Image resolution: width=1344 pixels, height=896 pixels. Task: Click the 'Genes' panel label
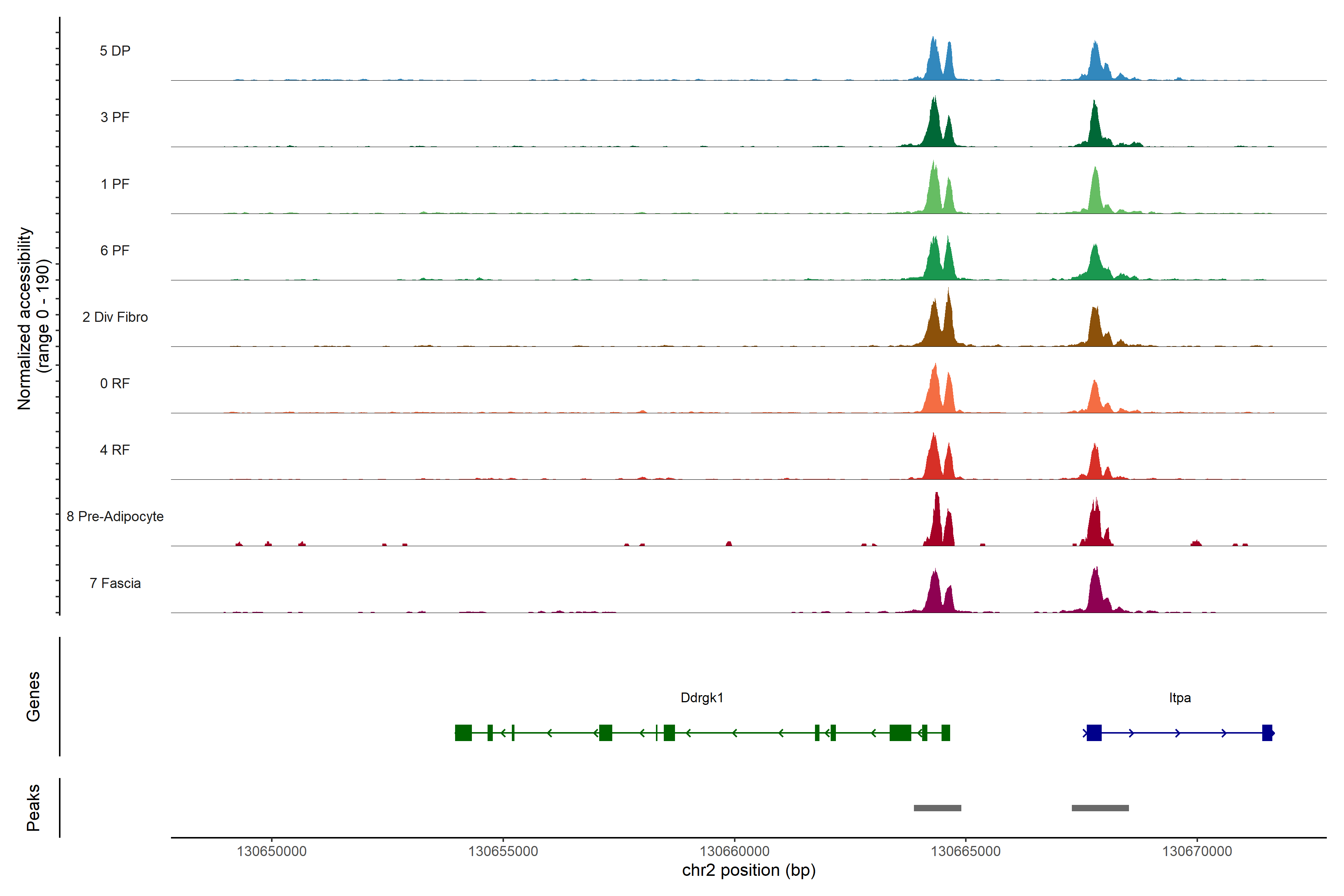[x=33, y=697]
